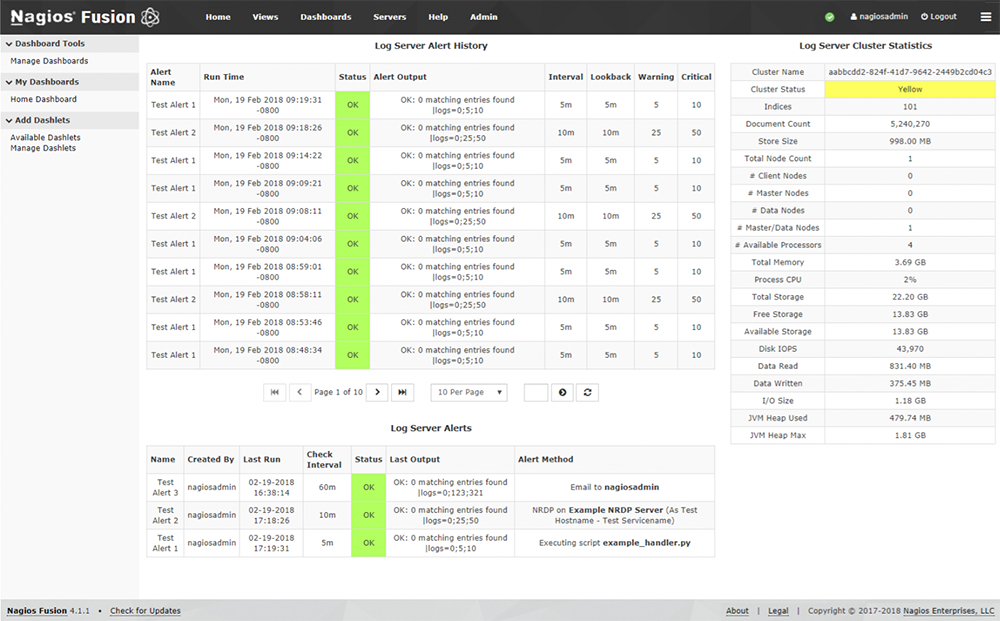Jump to the last page of alert history
The width and height of the screenshot is (1000, 621).
(402, 393)
